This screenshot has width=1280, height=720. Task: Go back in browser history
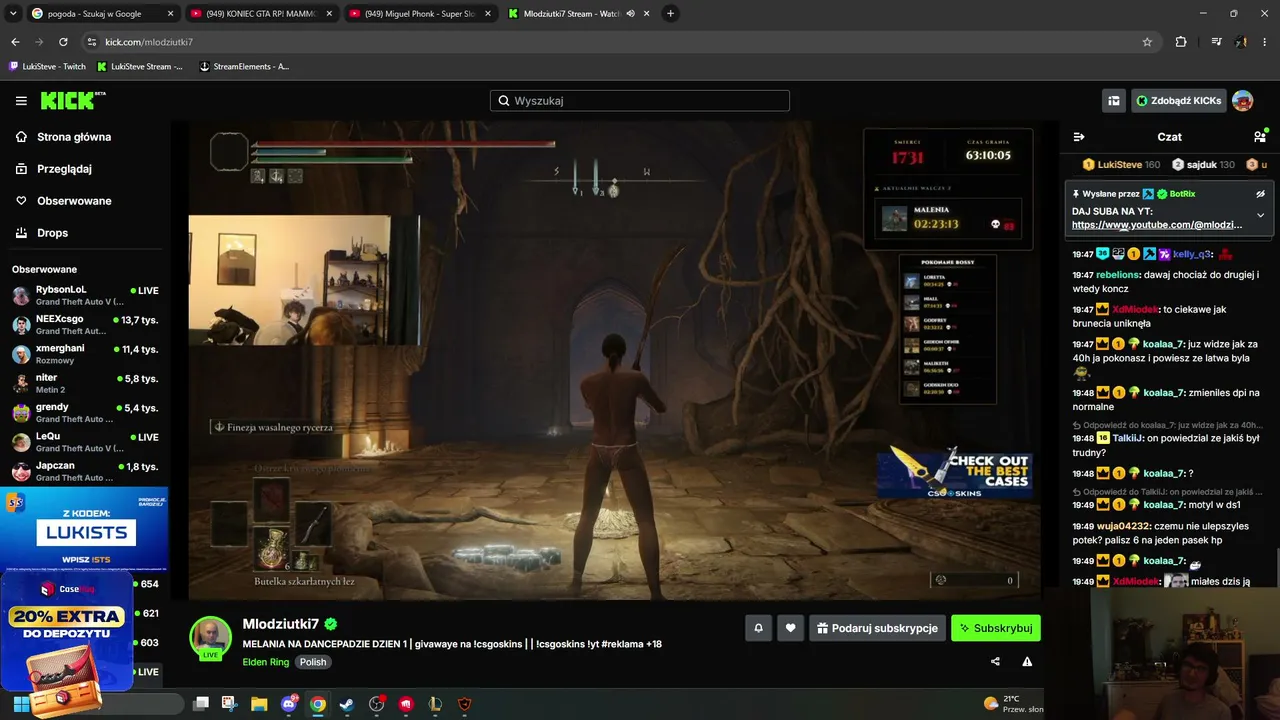[15, 42]
